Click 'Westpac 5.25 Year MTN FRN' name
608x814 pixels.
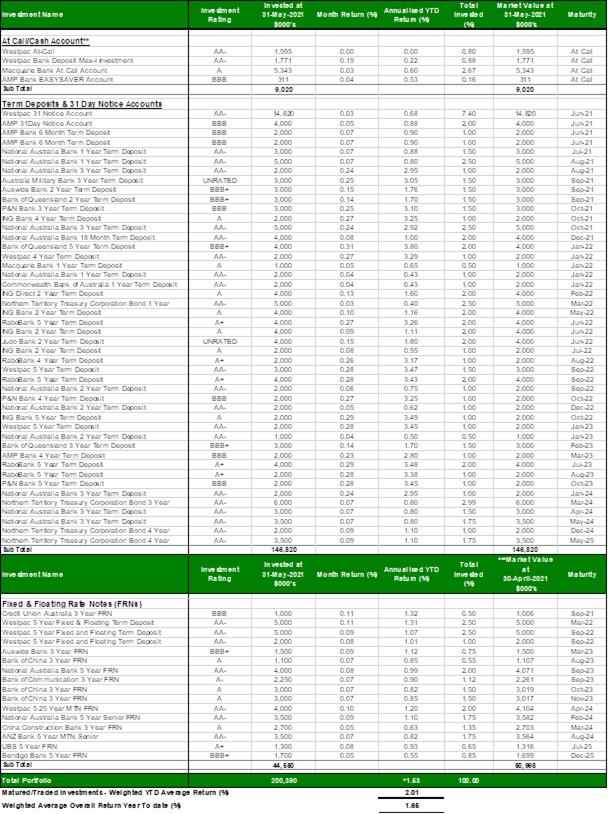coord(50,709)
